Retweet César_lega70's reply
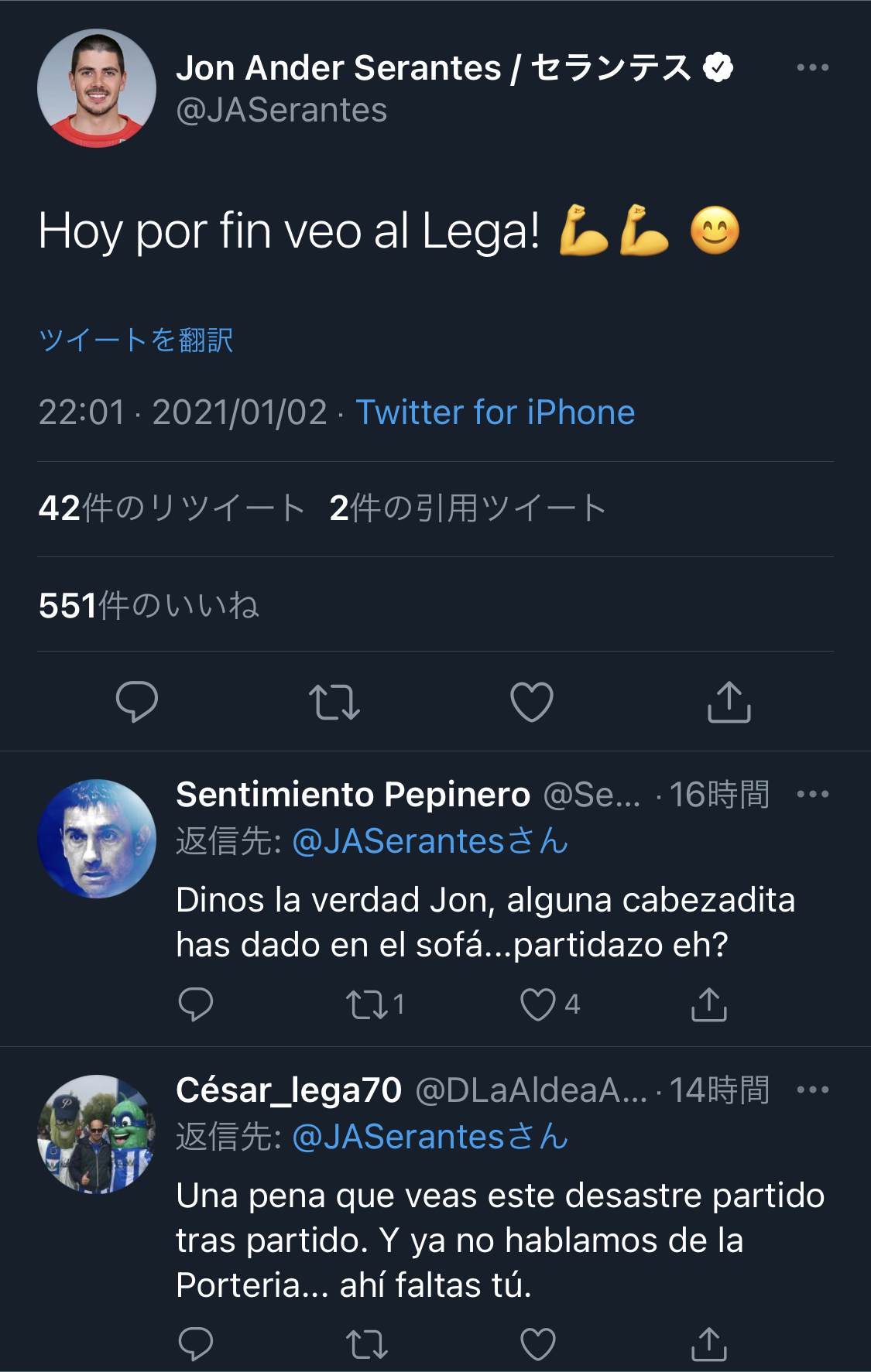 coord(367,1344)
